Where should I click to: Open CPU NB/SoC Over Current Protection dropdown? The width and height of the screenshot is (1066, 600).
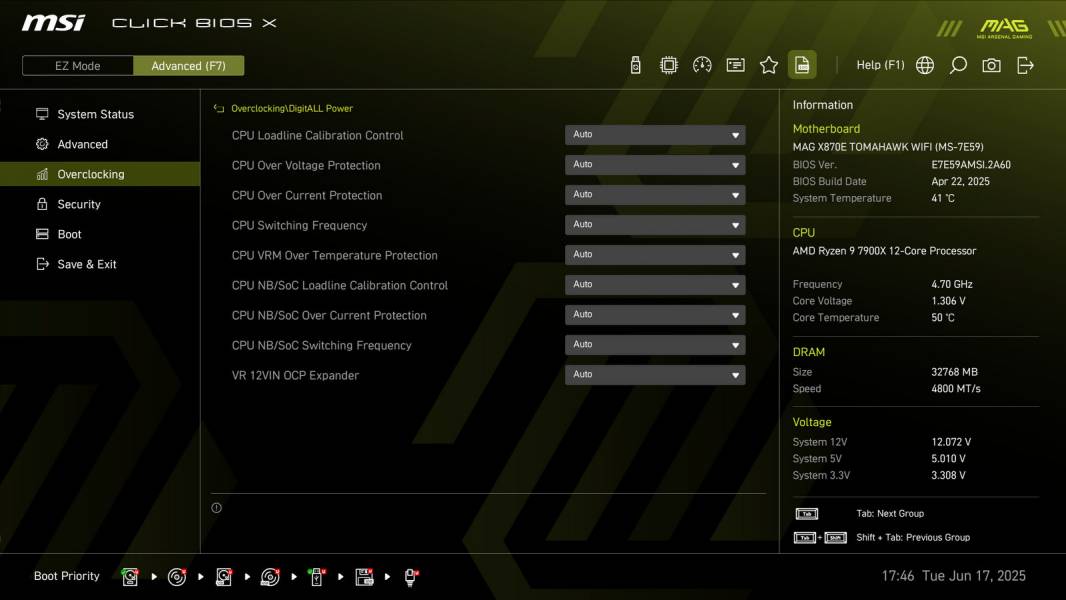(x=655, y=314)
